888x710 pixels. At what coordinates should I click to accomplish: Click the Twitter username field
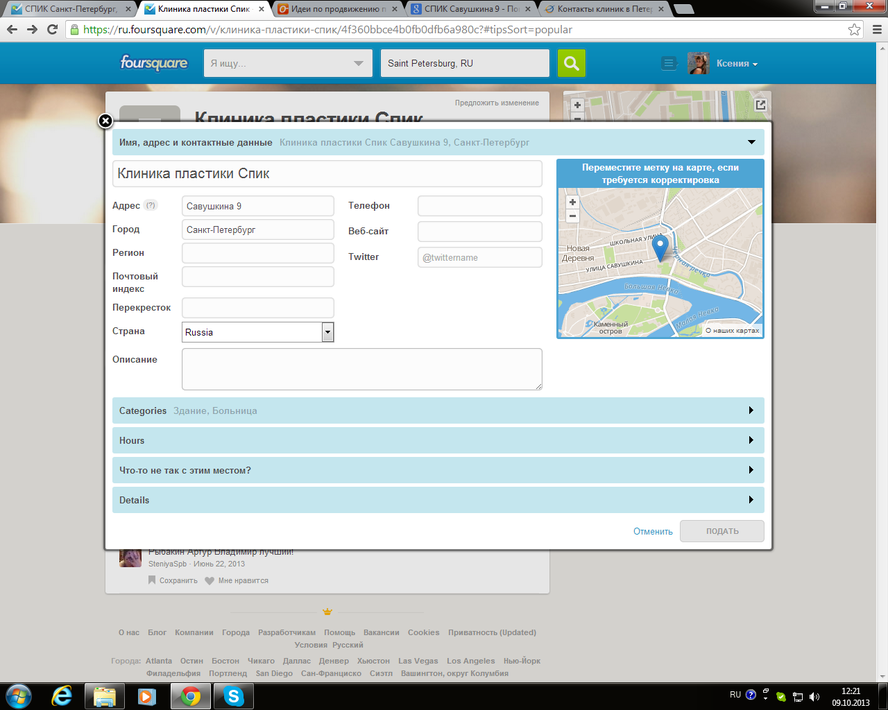480,257
